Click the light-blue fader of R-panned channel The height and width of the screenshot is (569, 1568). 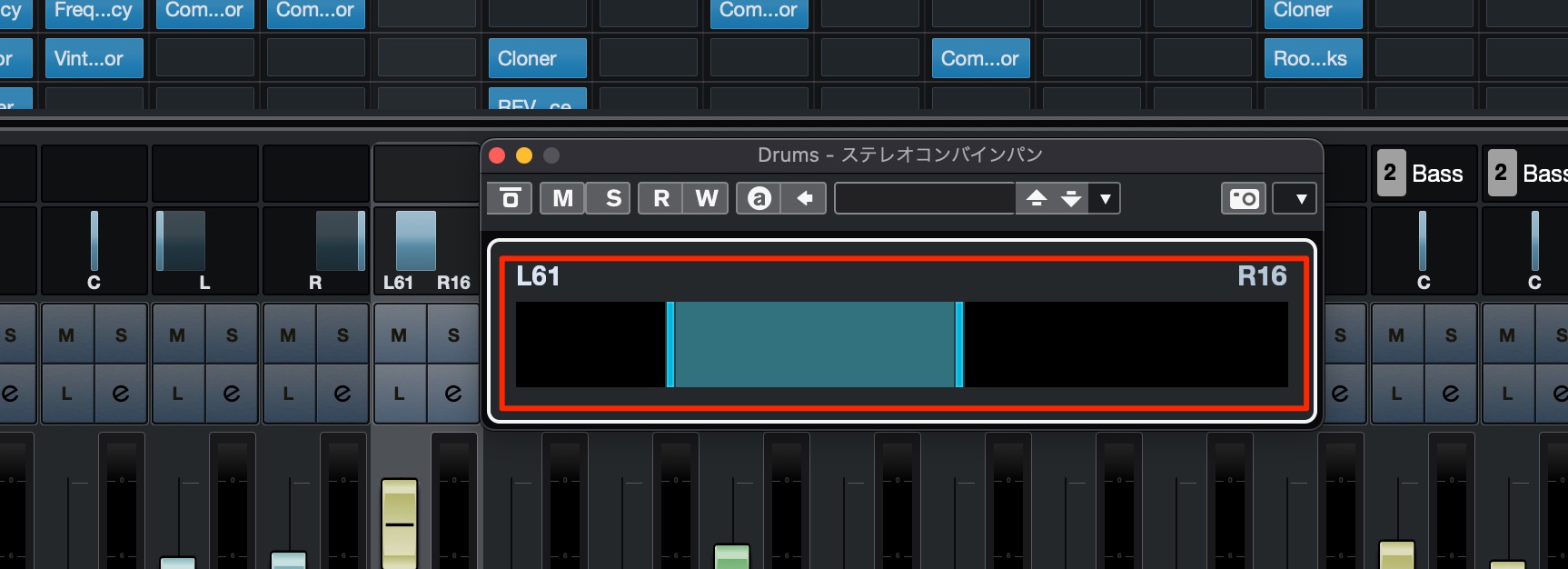point(288,560)
